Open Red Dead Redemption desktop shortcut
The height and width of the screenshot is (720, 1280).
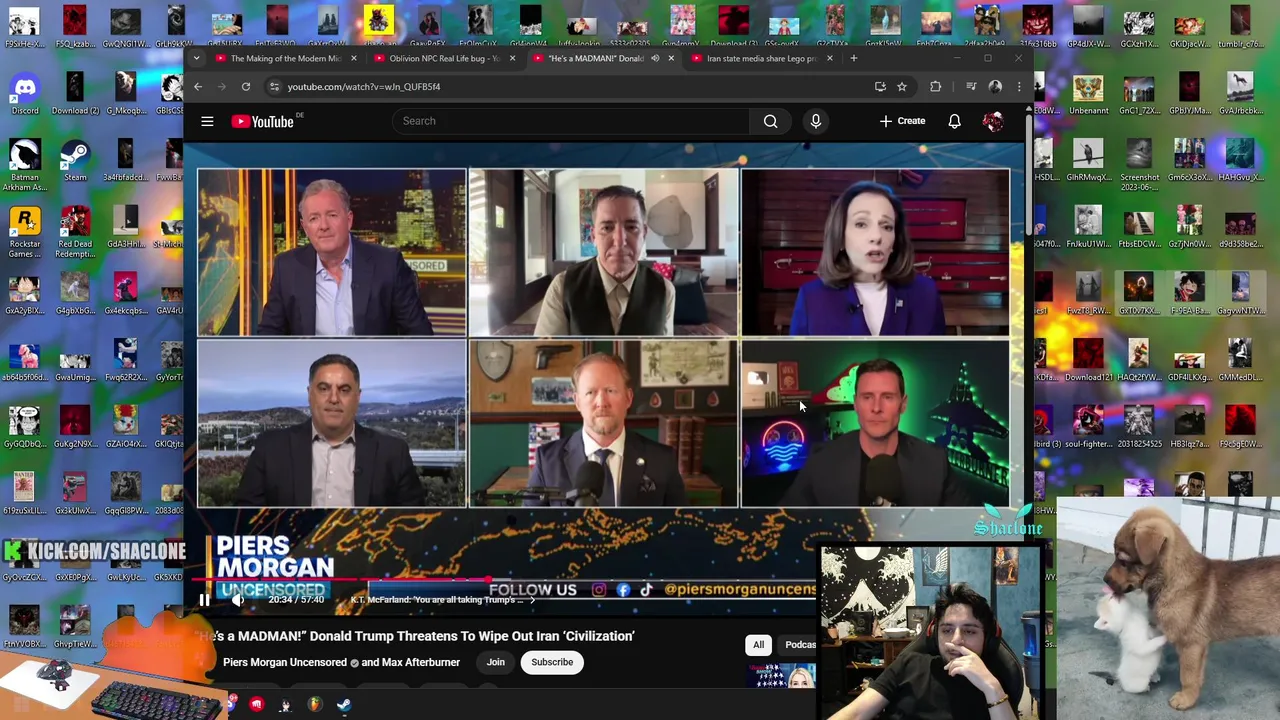[x=75, y=232]
